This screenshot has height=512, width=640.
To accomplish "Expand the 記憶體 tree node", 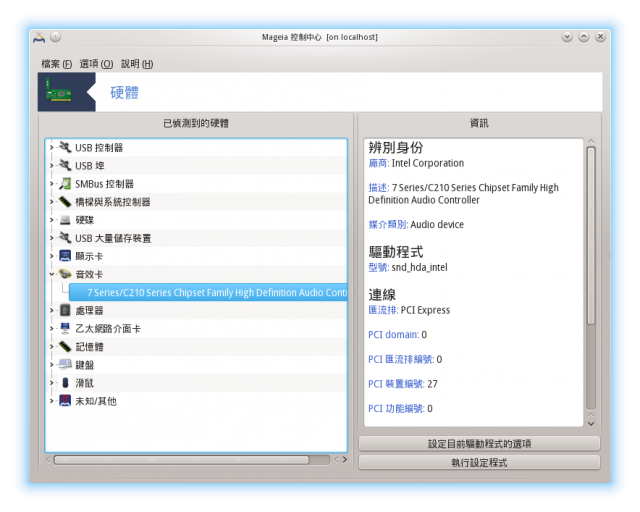I will [51, 347].
